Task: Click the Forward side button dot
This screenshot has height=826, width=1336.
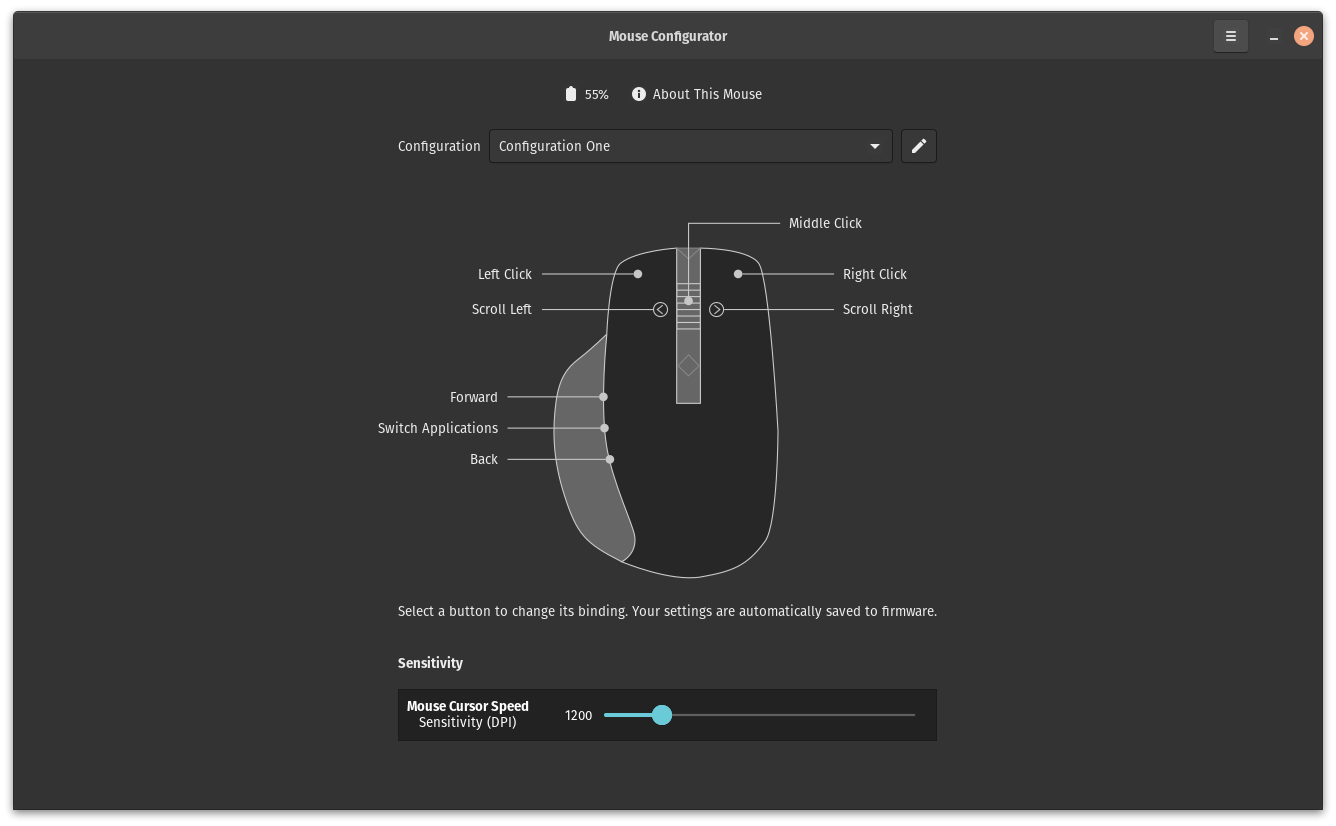Action: (603, 397)
